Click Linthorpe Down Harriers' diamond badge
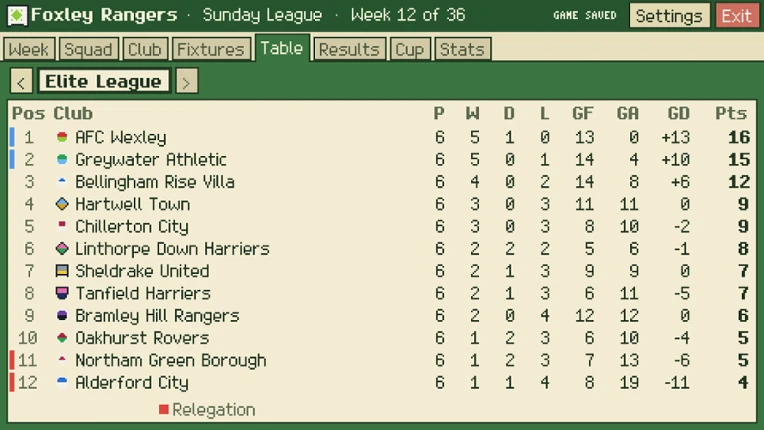Viewport: 764px width, 430px height. (x=62, y=249)
